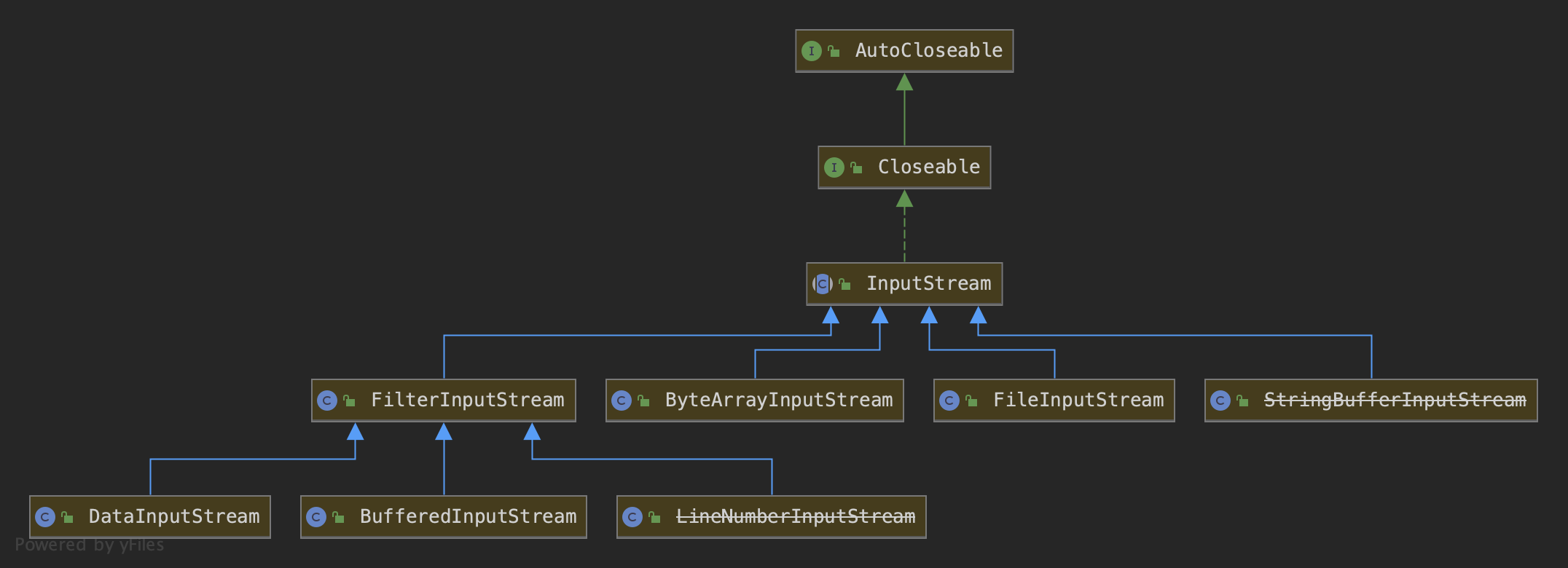Click the LineNumberInputStream class icon
Image resolution: width=1568 pixels, height=568 pixels.
(632, 517)
